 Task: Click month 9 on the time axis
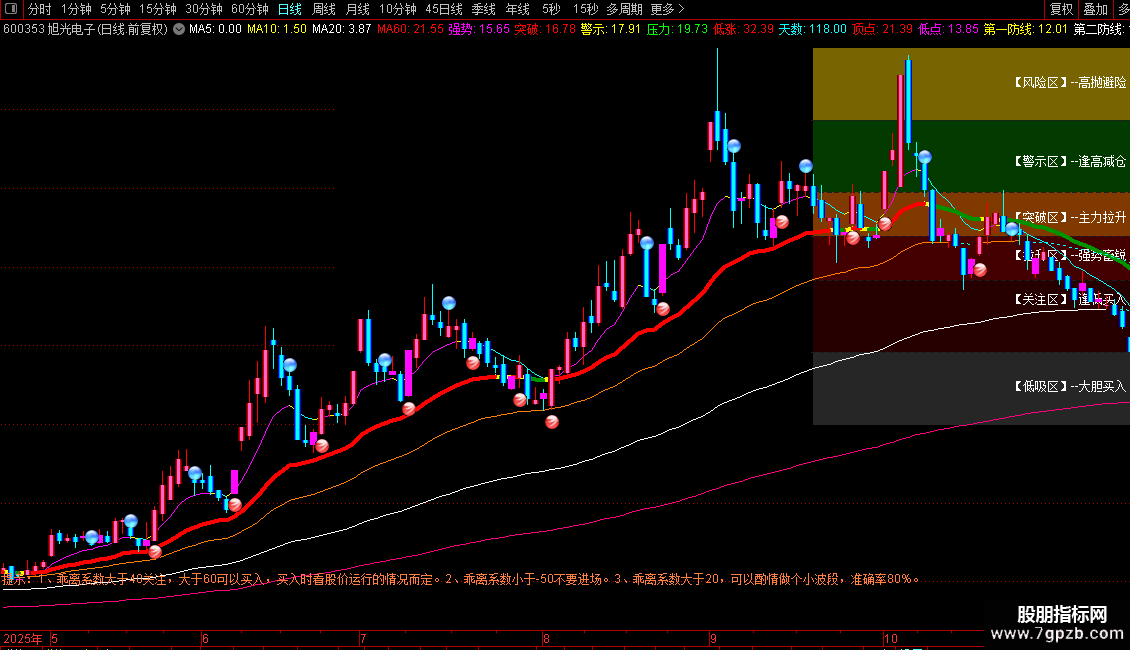[713, 638]
